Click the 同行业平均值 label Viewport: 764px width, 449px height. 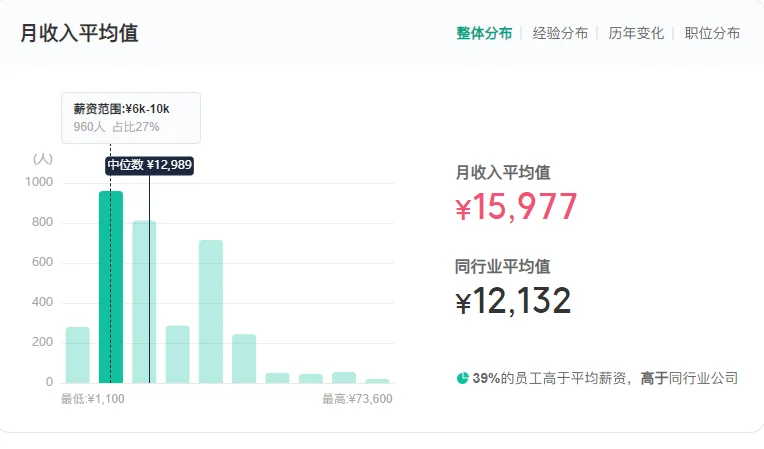coord(502,266)
